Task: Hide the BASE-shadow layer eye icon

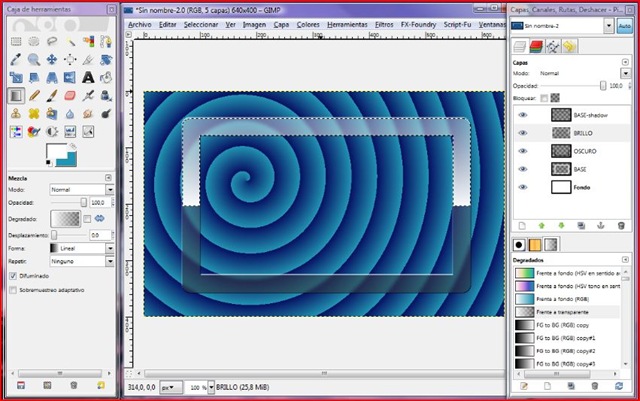Action: [523, 115]
